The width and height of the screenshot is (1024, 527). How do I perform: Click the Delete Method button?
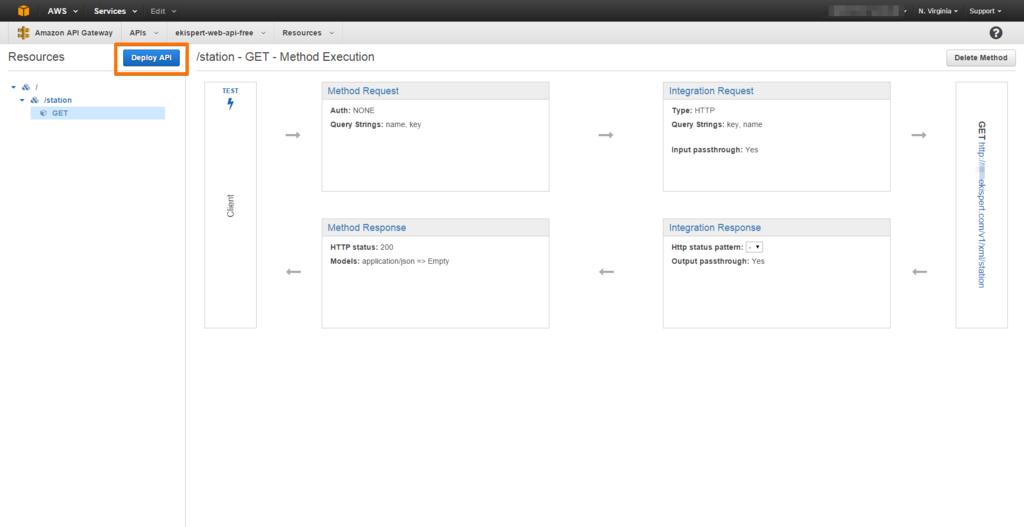(x=981, y=57)
